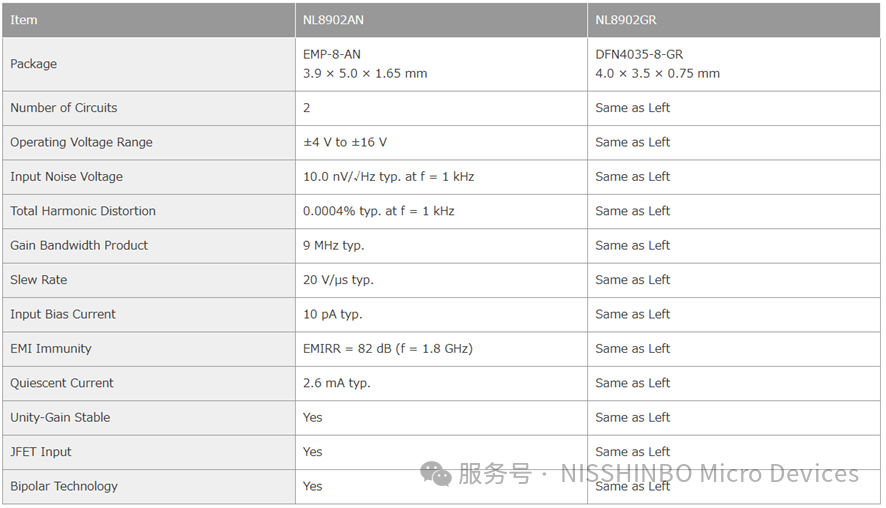The height and width of the screenshot is (508, 886).
Task: Click the Input Bias Current label
Action: (63, 314)
